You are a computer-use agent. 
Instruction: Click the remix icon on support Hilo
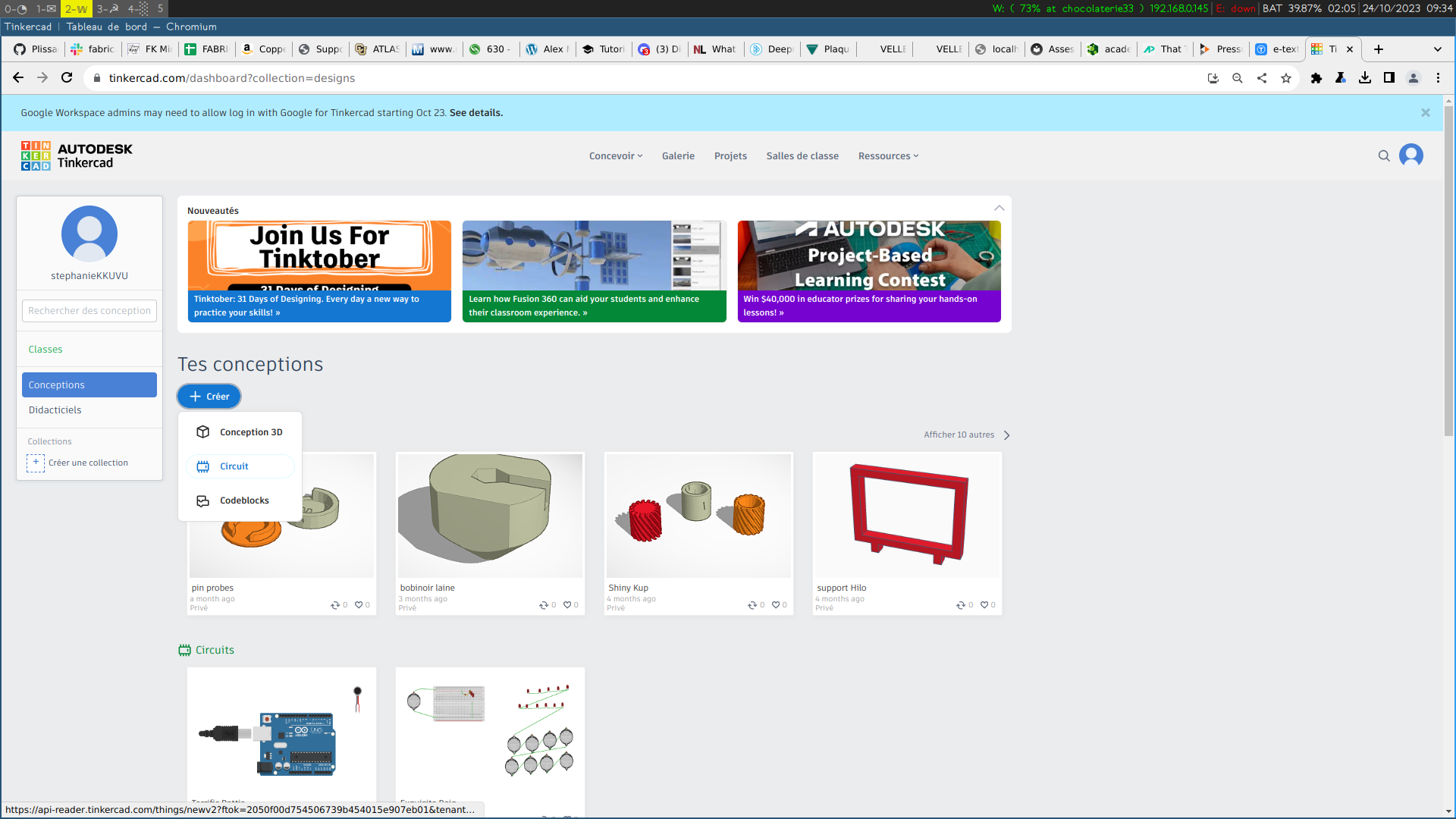[x=961, y=605]
